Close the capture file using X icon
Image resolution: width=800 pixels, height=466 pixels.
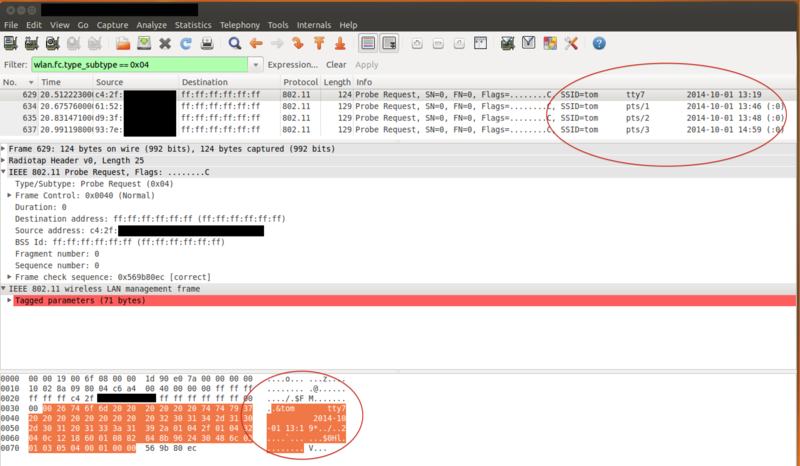(x=165, y=44)
